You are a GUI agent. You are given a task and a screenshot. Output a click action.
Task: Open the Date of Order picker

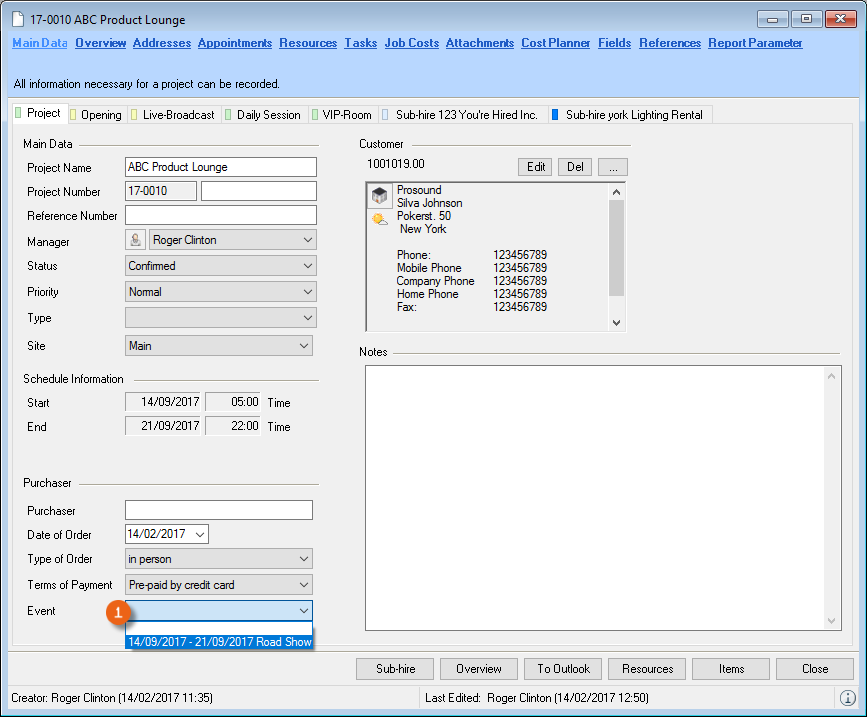click(x=199, y=534)
